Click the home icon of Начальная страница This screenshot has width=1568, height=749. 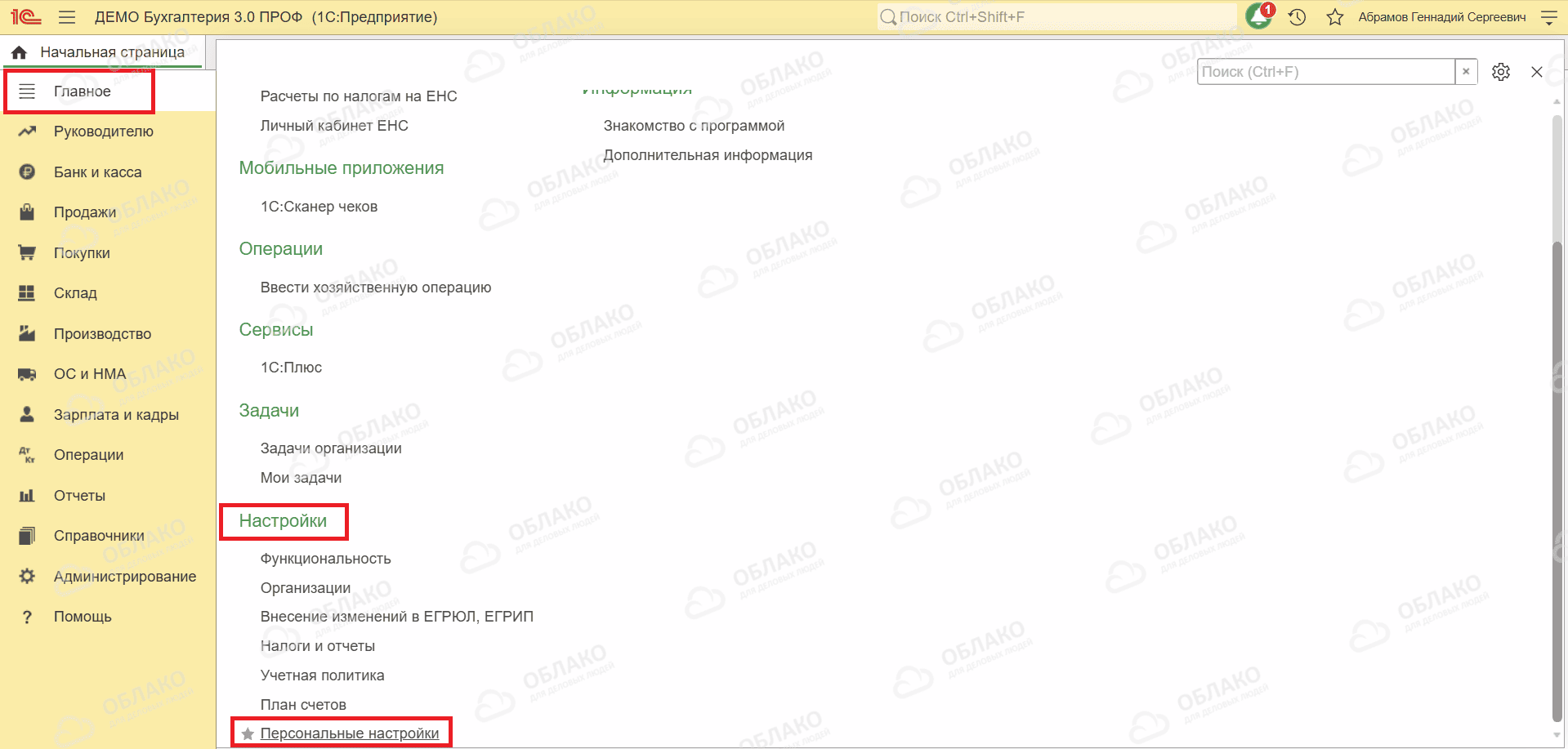point(20,52)
